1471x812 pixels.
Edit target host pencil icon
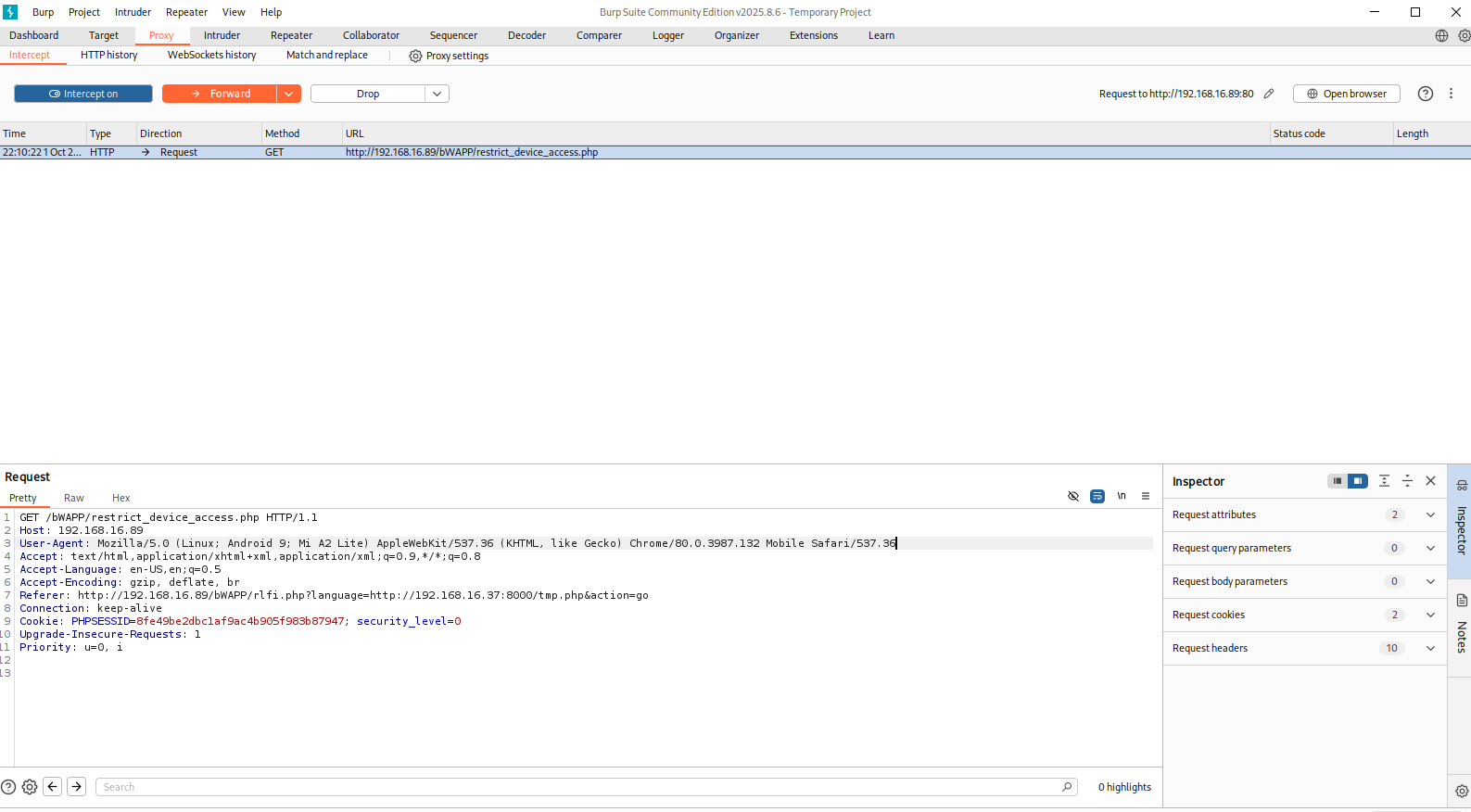click(1269, 94)
